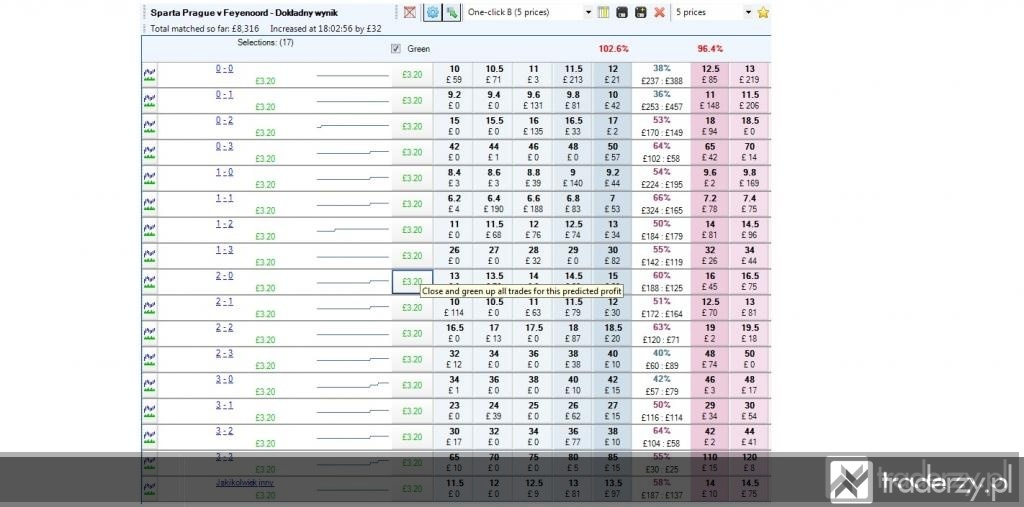Click price graph line of 3 - 0 row

(x=353, y=385)
